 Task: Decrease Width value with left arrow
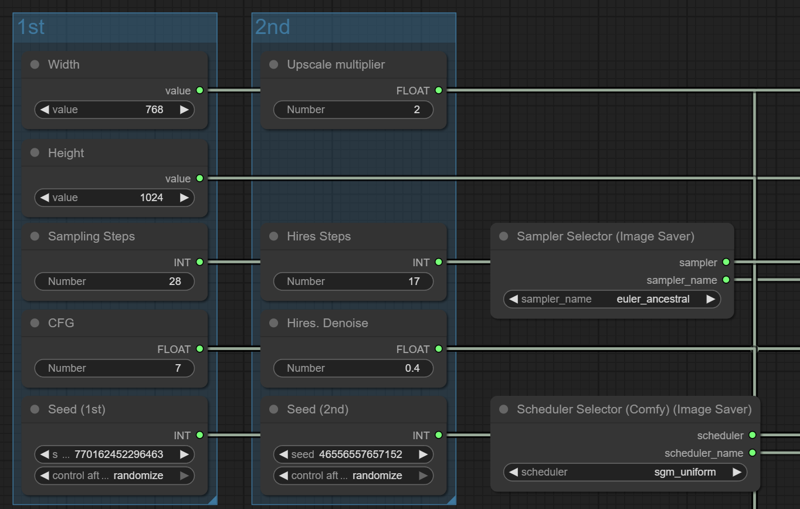[x=44, y=110]
